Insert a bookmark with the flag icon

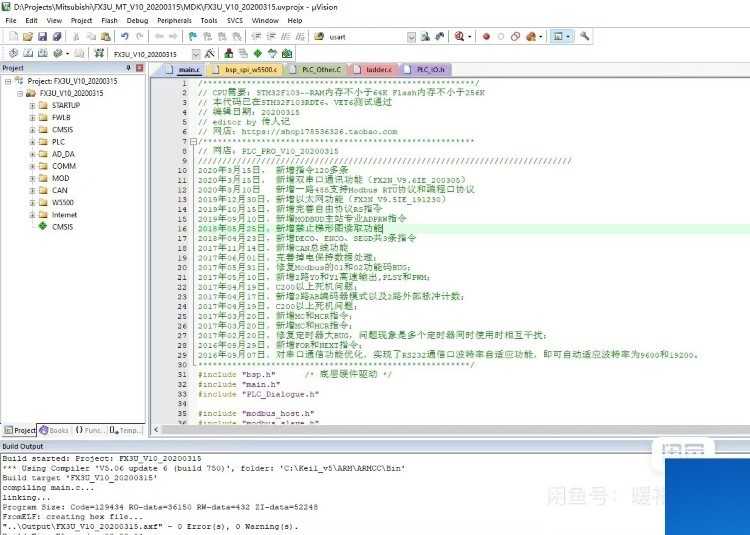click(192, 36)
